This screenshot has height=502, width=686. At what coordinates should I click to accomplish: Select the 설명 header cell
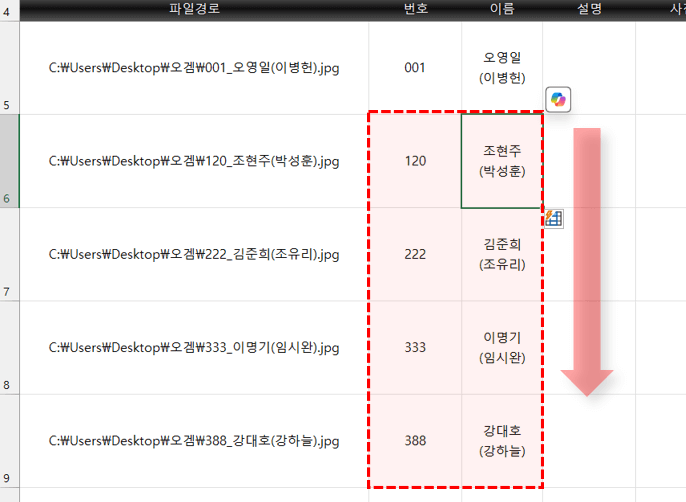click(589, 9)
